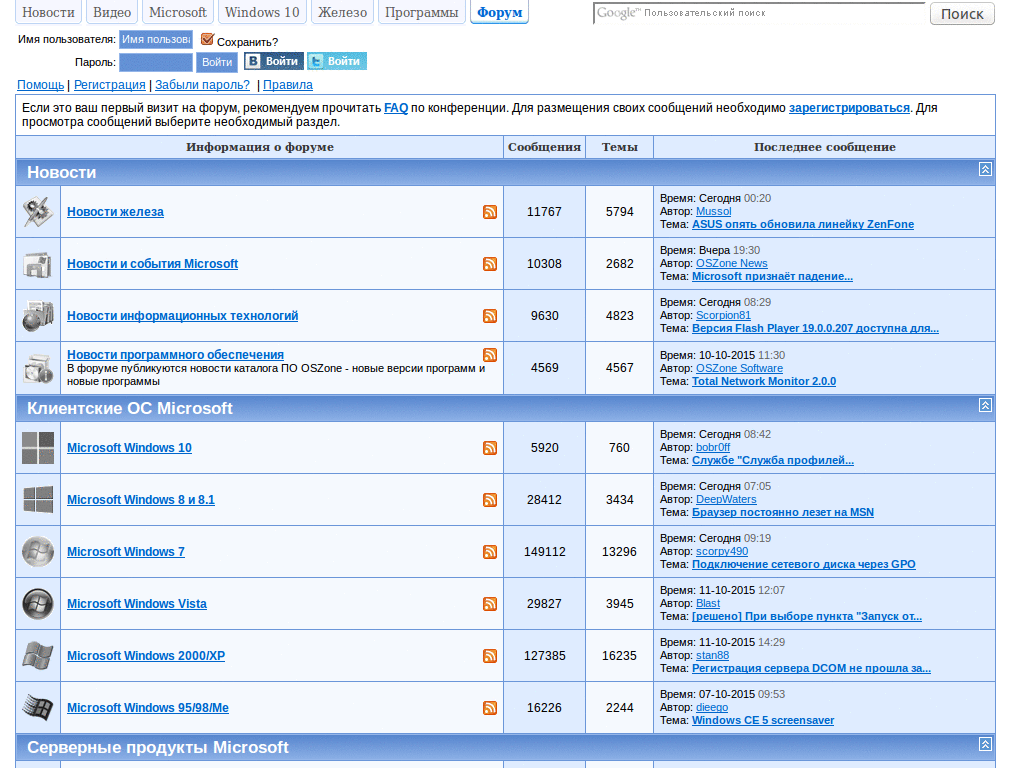Open RSS feed for Microsoft Windows 10
This screenshot has width=1024, height=768.
(x=490, y=448)
